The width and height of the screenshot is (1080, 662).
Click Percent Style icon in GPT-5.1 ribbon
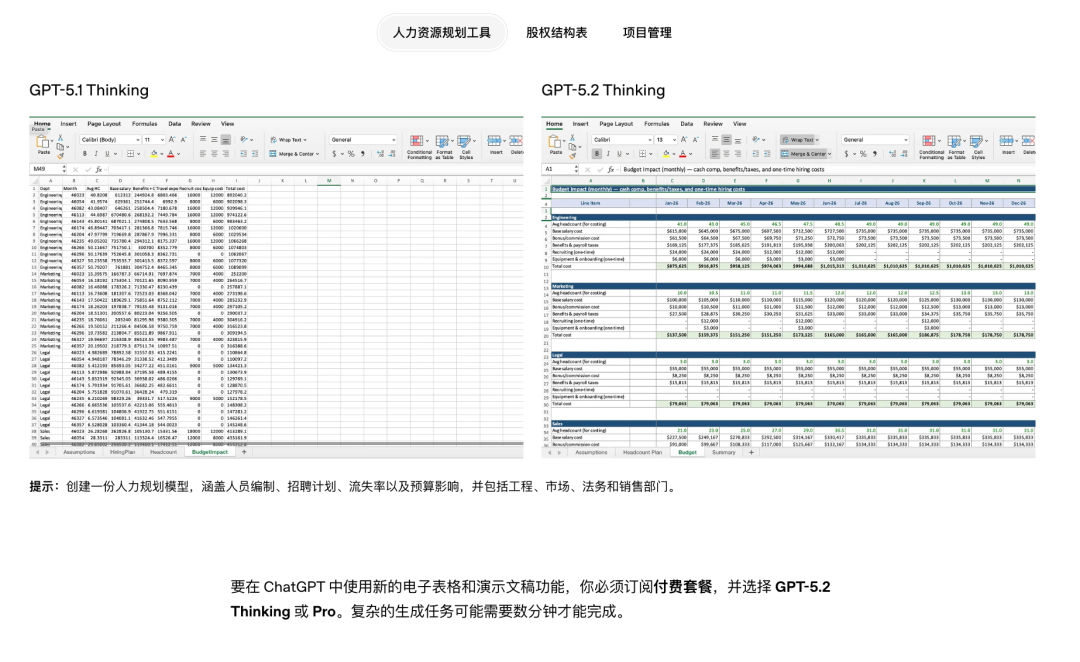click(x=351, y=154)
